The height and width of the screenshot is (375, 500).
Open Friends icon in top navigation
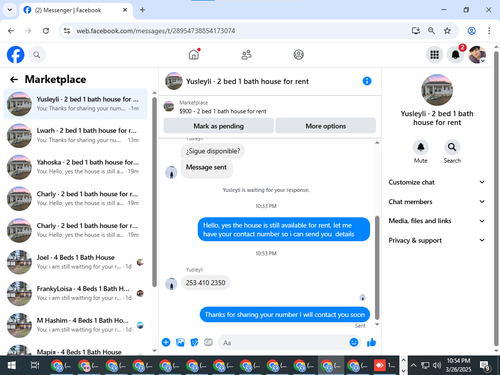246,55
